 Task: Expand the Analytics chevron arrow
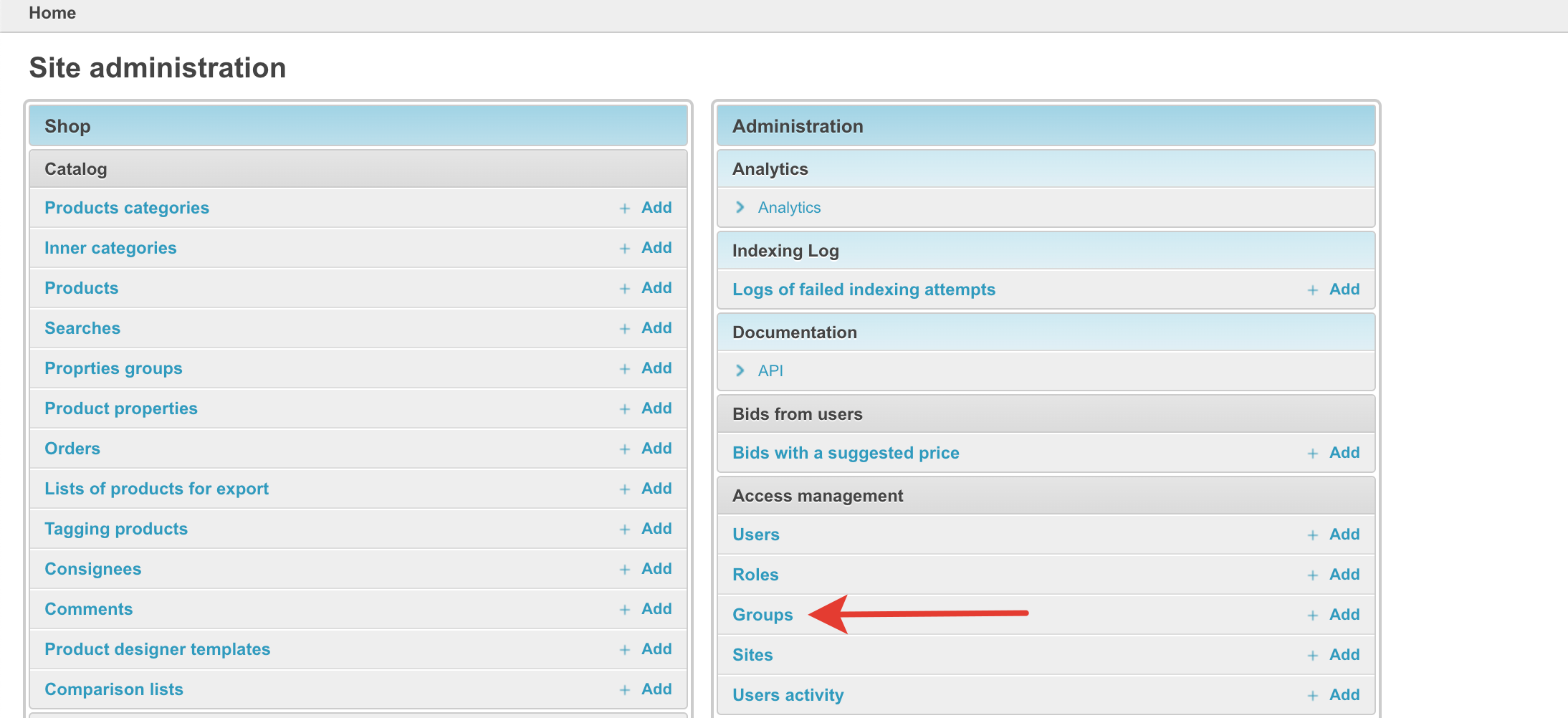740,207
